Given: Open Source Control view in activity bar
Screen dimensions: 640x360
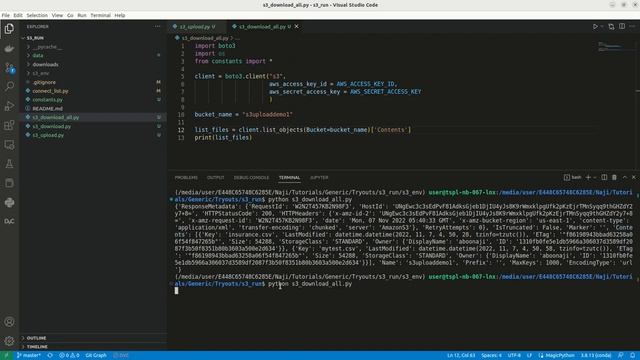Looking at the screenshot, I should pos(9,68).
